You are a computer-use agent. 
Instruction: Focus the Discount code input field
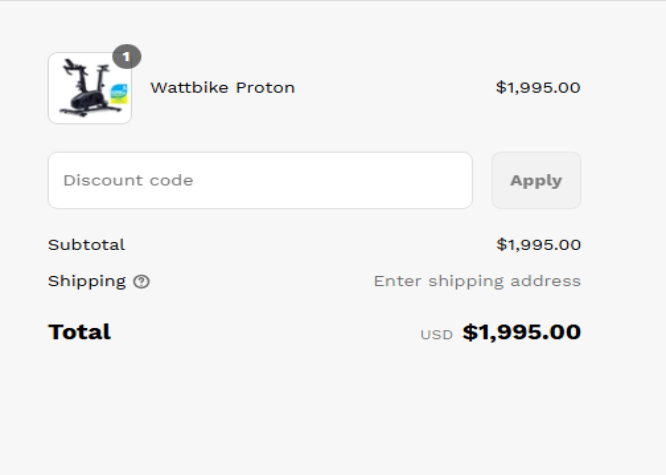[260, 181]
